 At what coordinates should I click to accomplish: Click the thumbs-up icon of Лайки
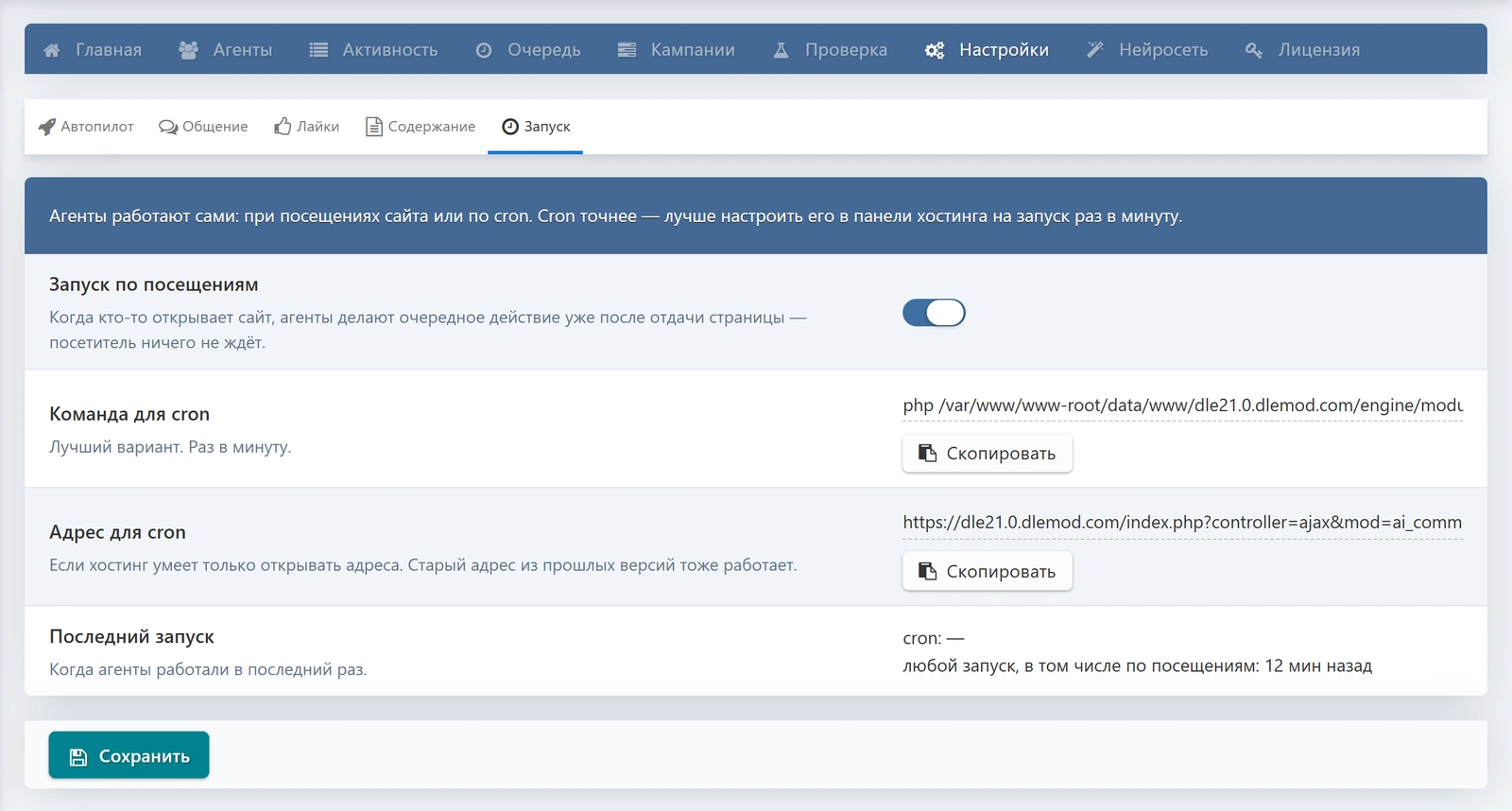pos(283,127)
